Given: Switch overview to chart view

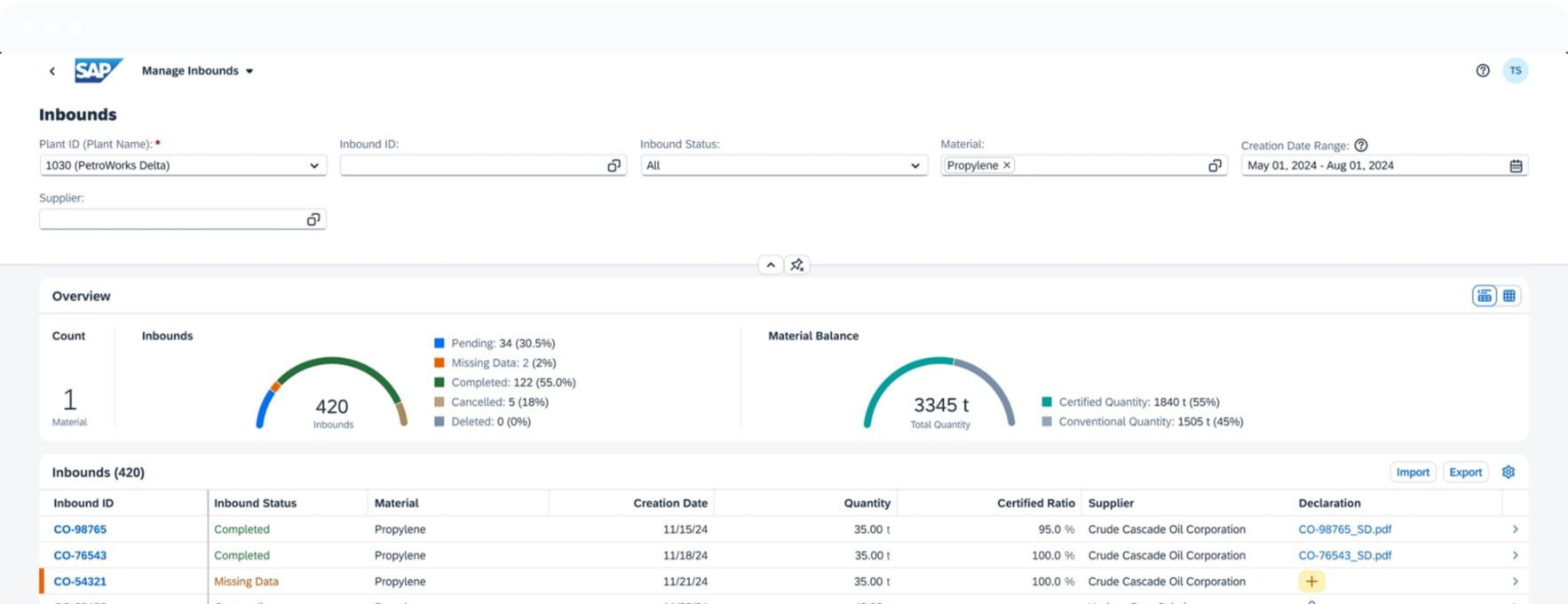Looking at the screenshot, I should pos(1484,297).
